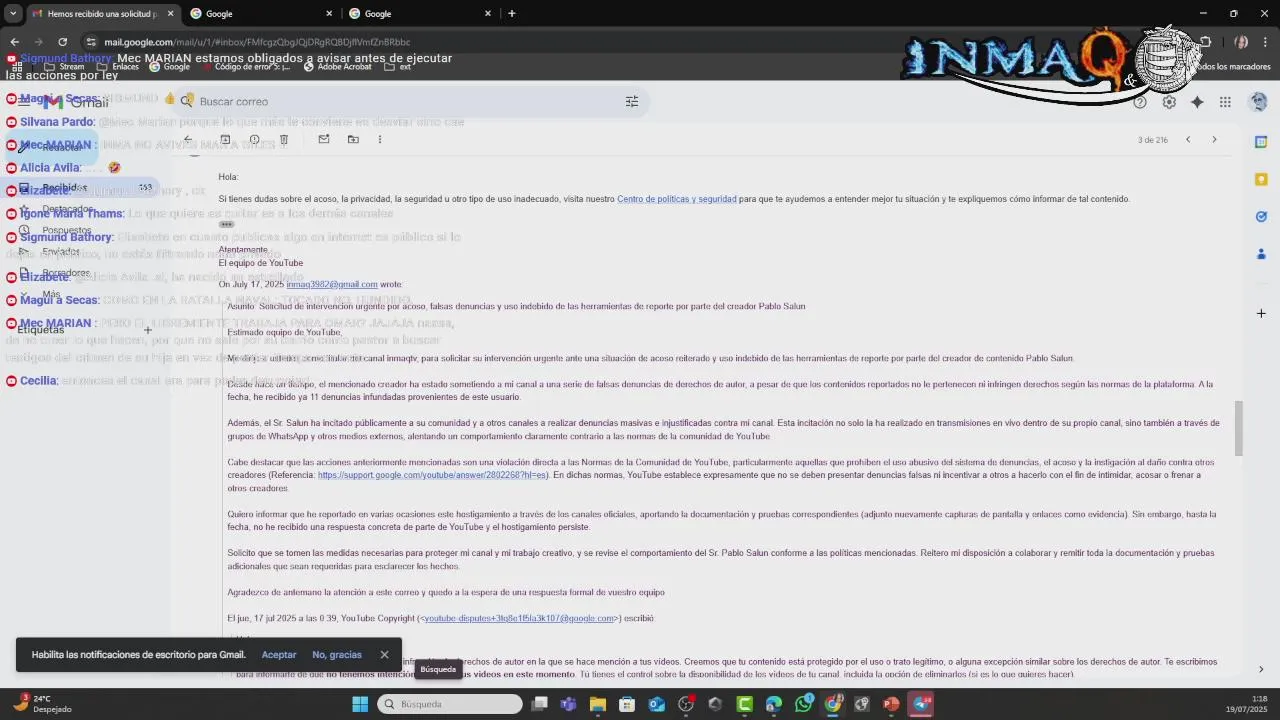Click youtube-disputes email address link
Image resolution: width=1280 pixels, height=720 pixels.
[x=519, y=618]
